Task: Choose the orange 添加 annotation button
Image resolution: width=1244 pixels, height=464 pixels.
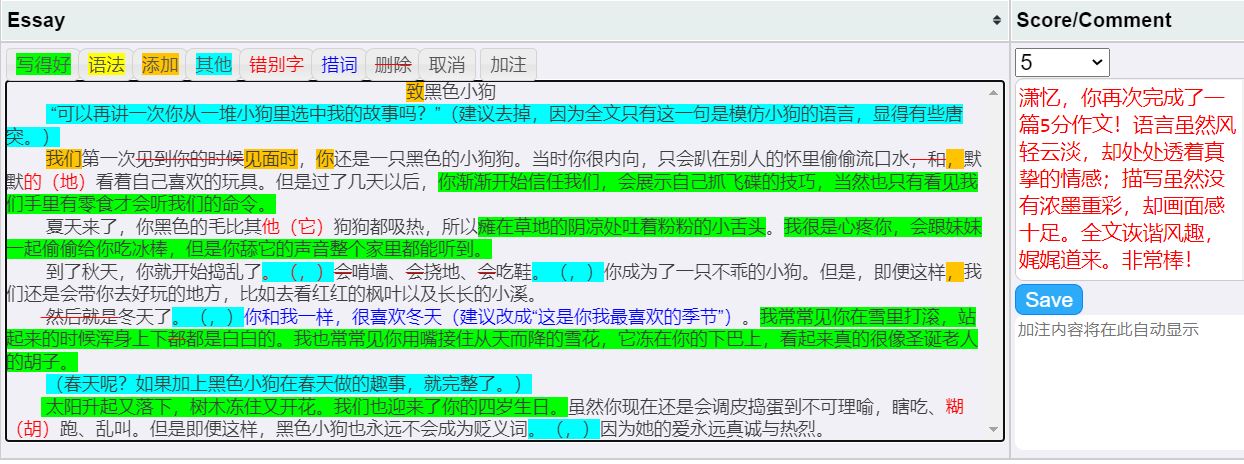Action: coord(160,65)
